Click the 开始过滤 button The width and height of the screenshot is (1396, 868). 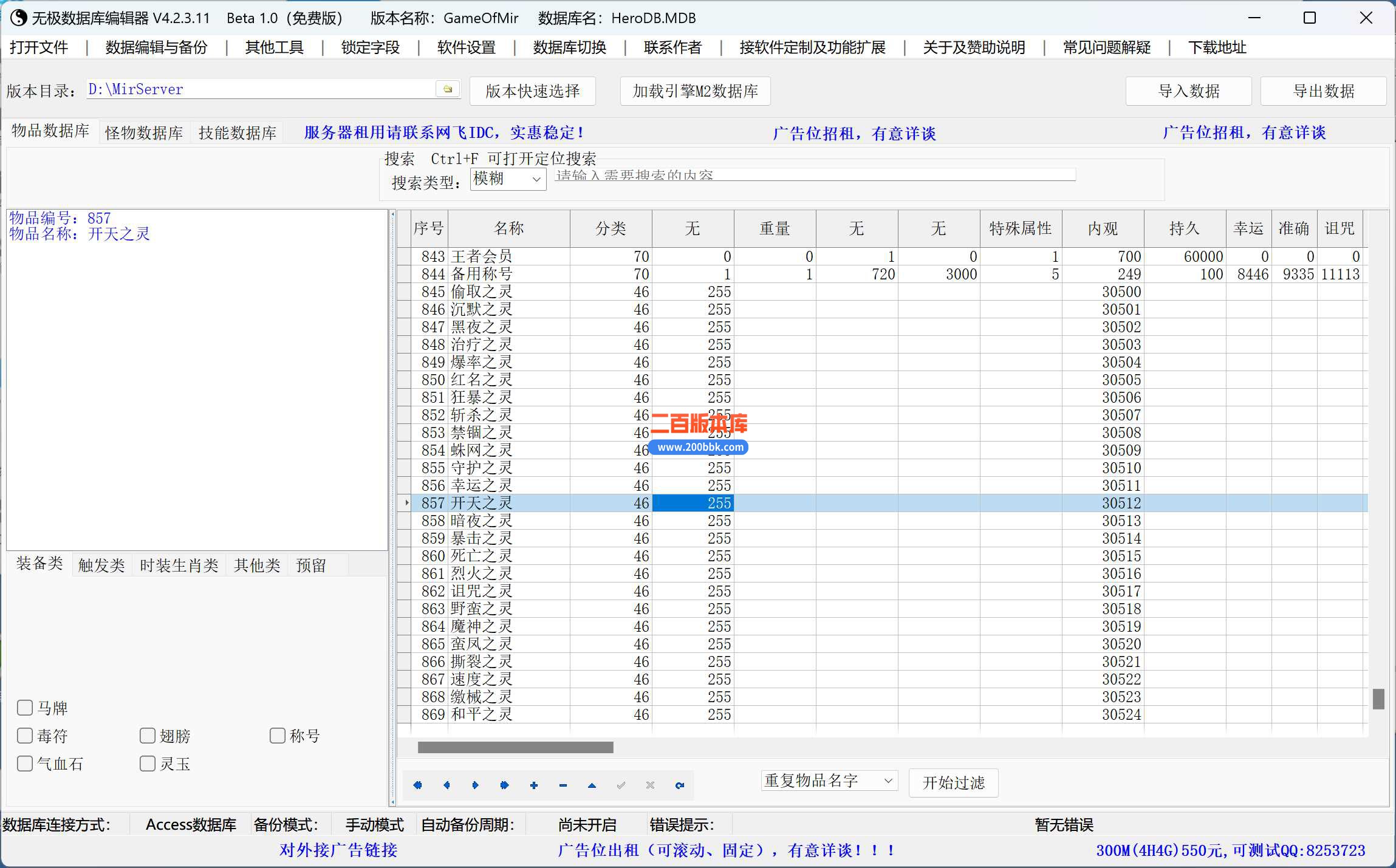click(x=954, y=782)
